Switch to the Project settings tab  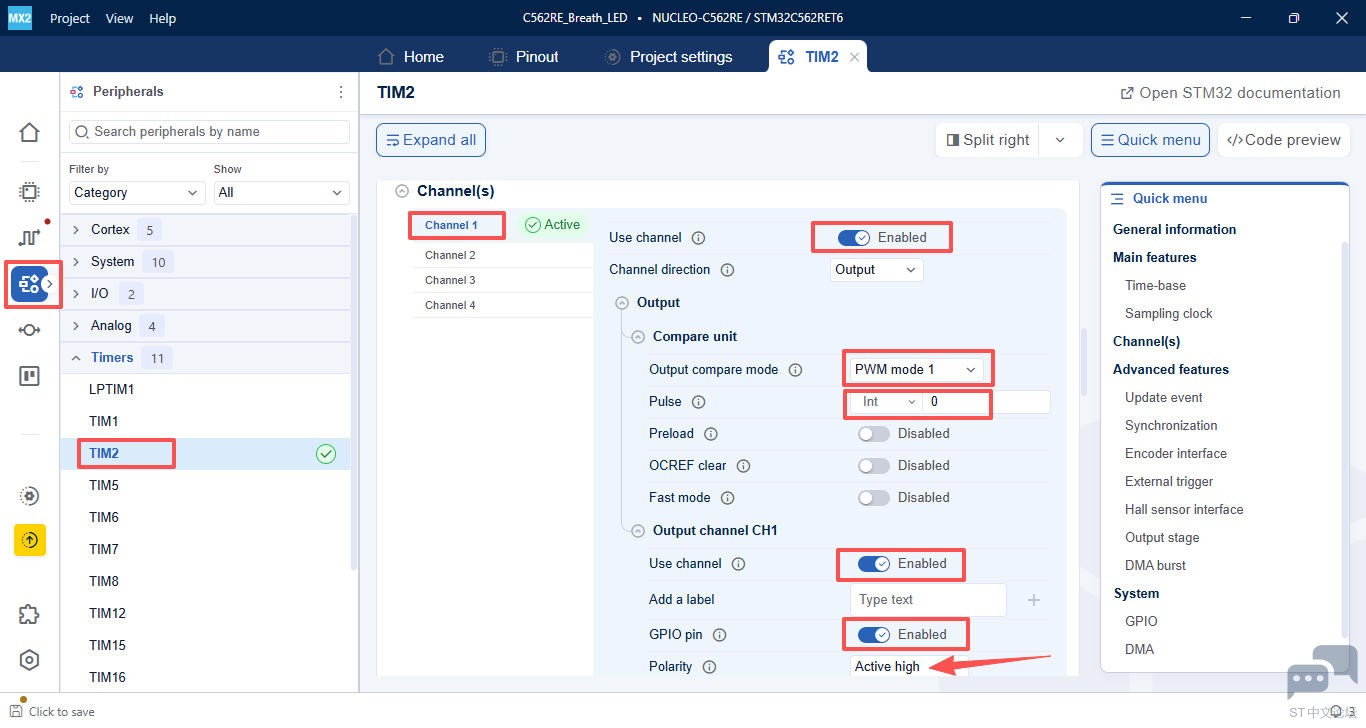click(x=669, y=57)
